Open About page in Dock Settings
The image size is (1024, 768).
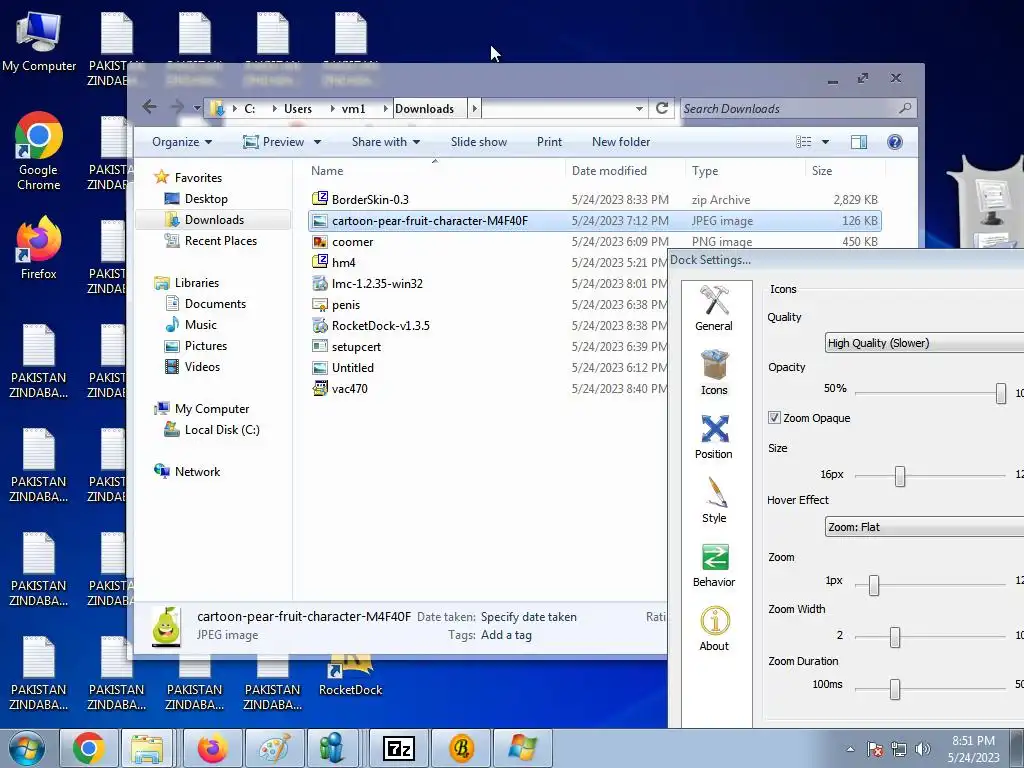[714, 629]
